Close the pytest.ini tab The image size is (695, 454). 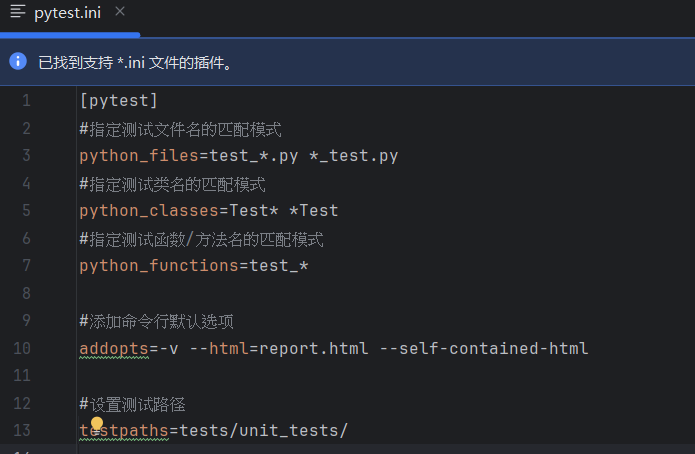coord(120,12)
